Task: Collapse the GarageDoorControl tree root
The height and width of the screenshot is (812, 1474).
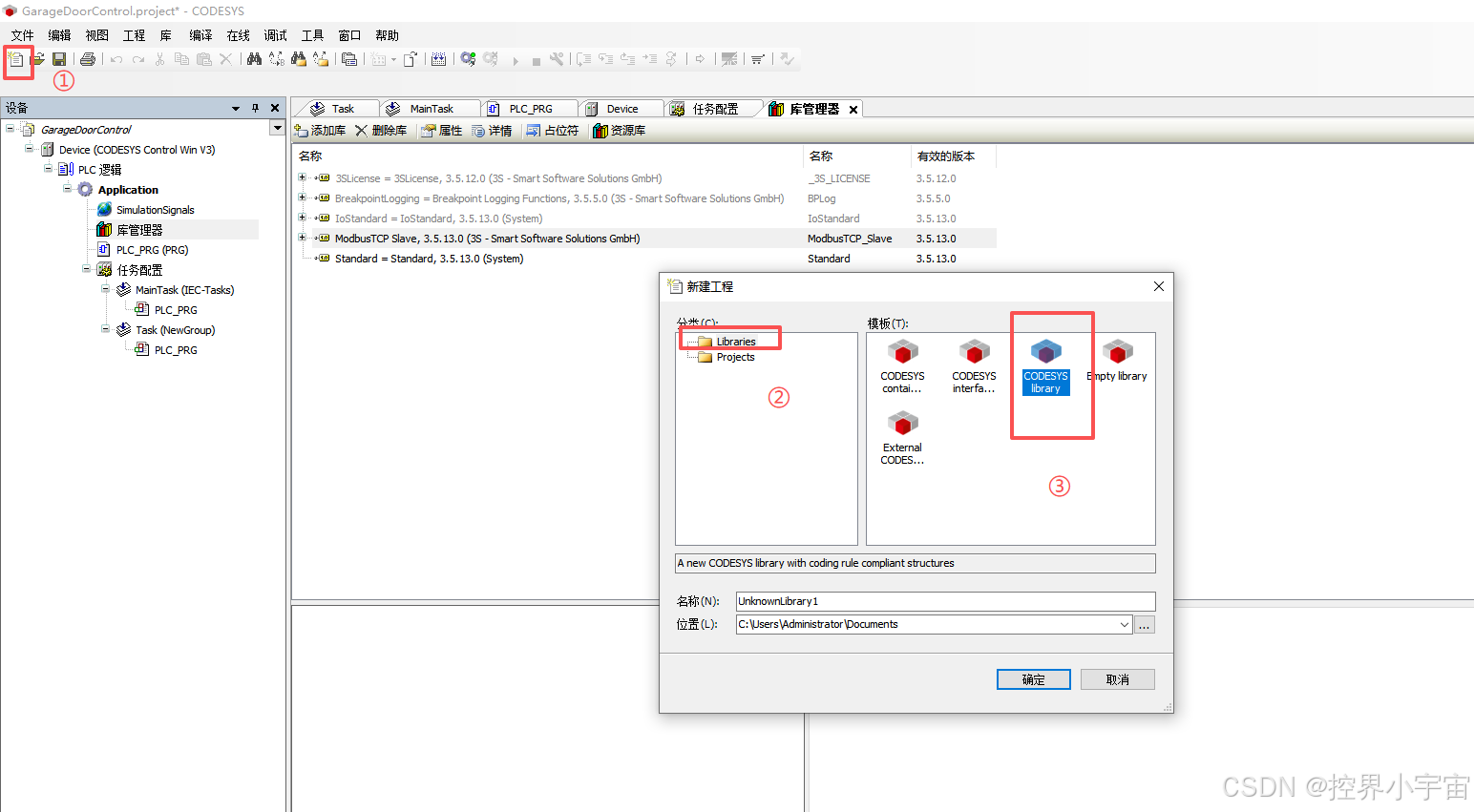Action: 11,128
